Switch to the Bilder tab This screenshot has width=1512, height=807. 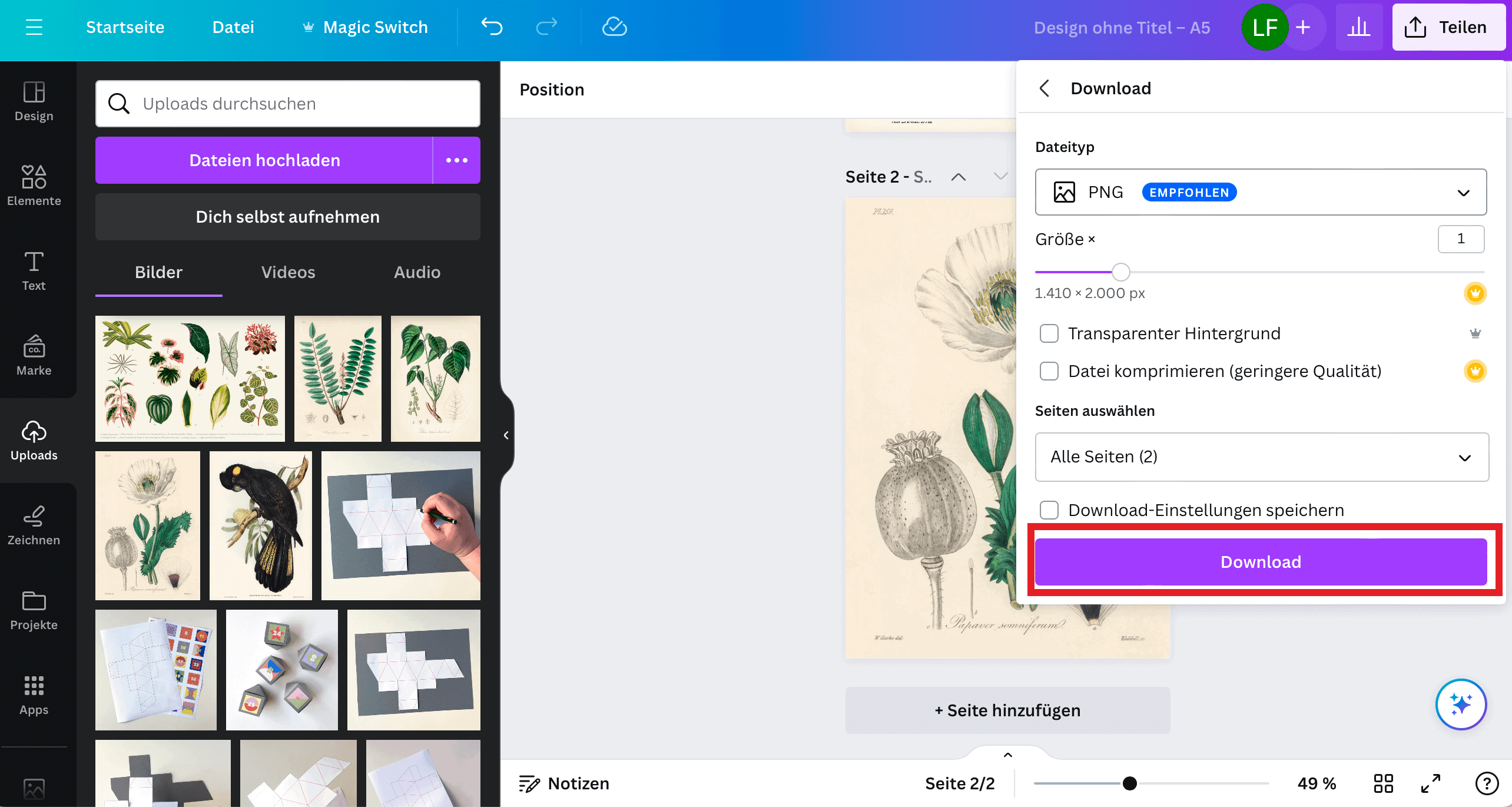pyautogui.click(x=159, y=272)
